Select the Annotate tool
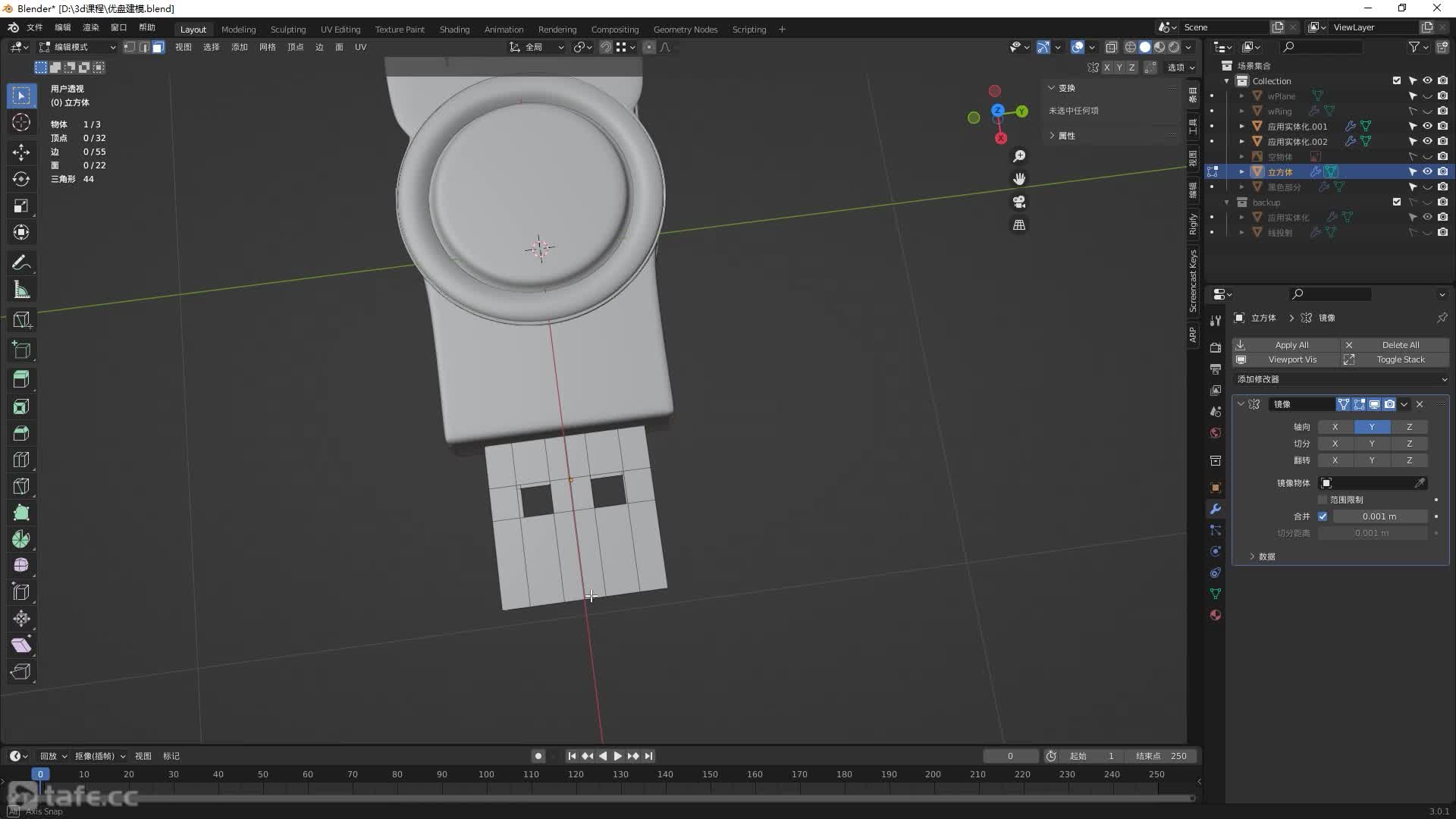 (x=21, y=262)
